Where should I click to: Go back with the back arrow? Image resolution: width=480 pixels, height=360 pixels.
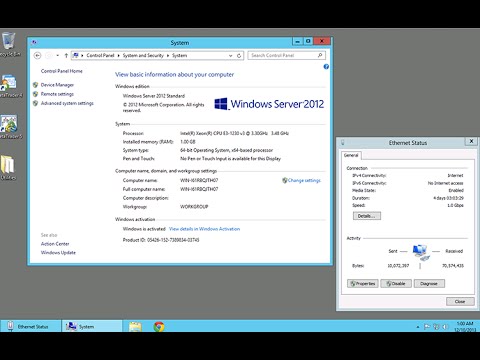pyautogui.click(x=38, y=55)
